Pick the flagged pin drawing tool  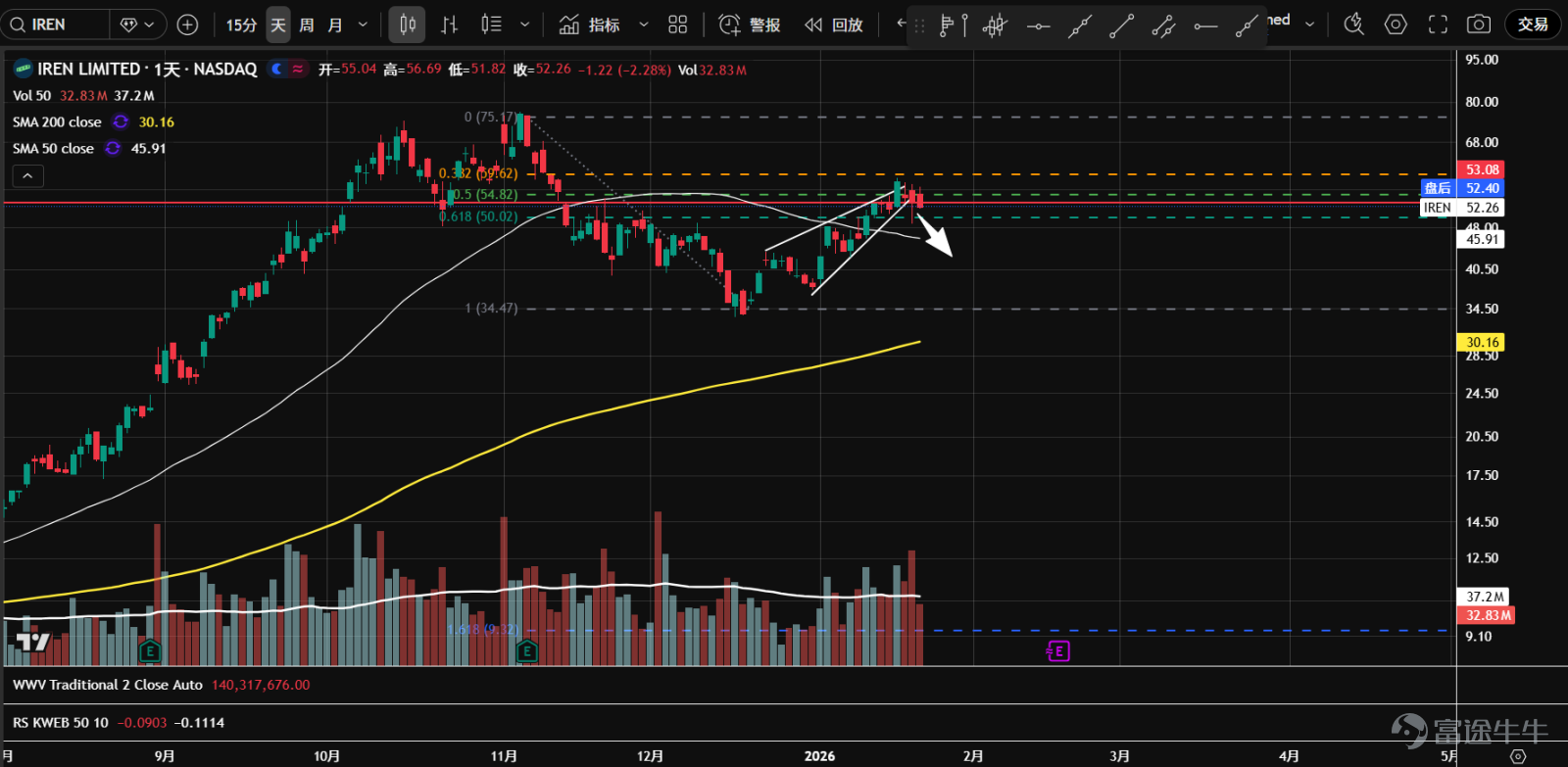[953, 25]
